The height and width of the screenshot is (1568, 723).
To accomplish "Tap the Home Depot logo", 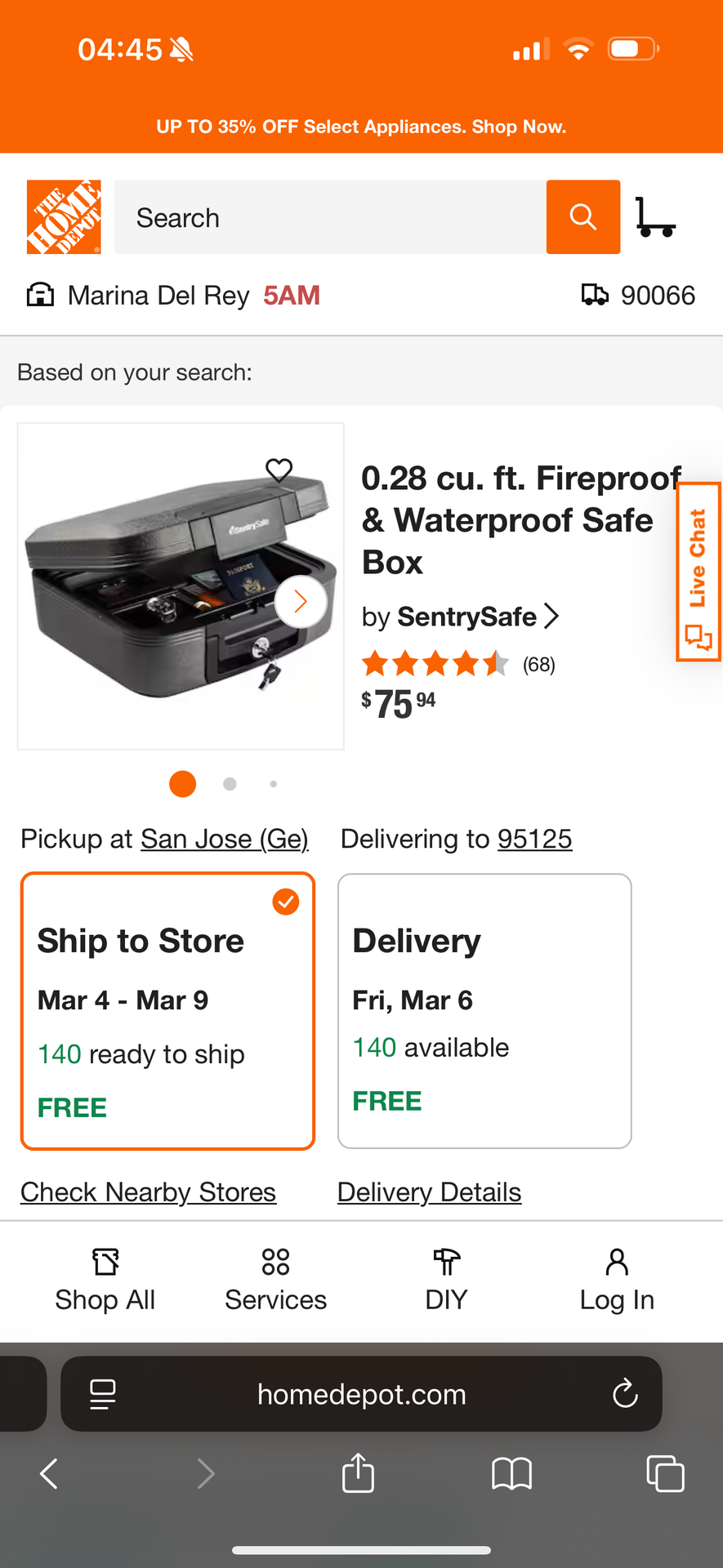I will [x=64, y=217].
